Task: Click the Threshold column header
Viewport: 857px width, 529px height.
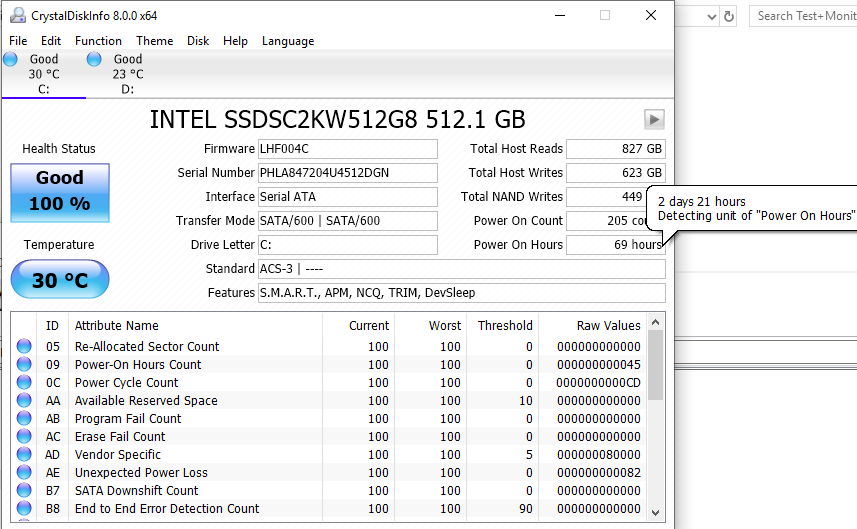Action: (x=502, y=326)
